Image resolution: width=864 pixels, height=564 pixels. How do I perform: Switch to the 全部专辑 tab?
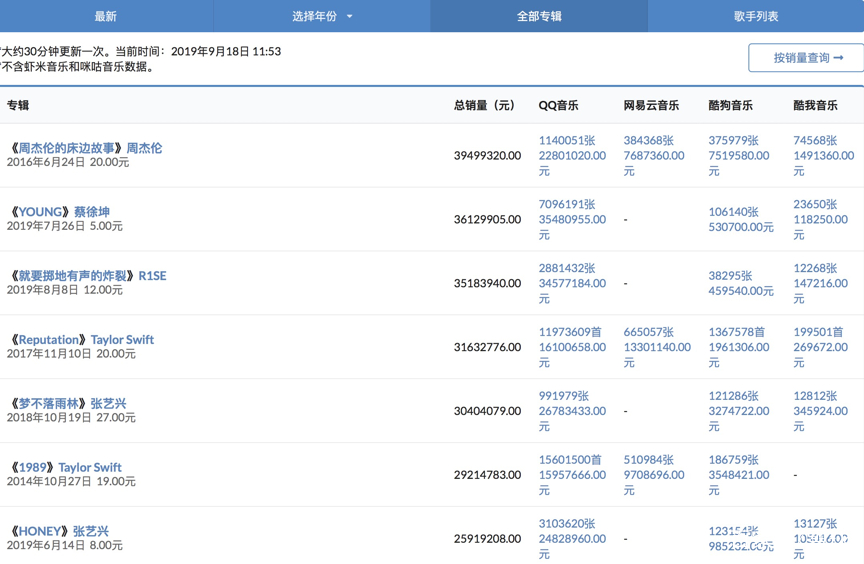[x=539, y=16]
